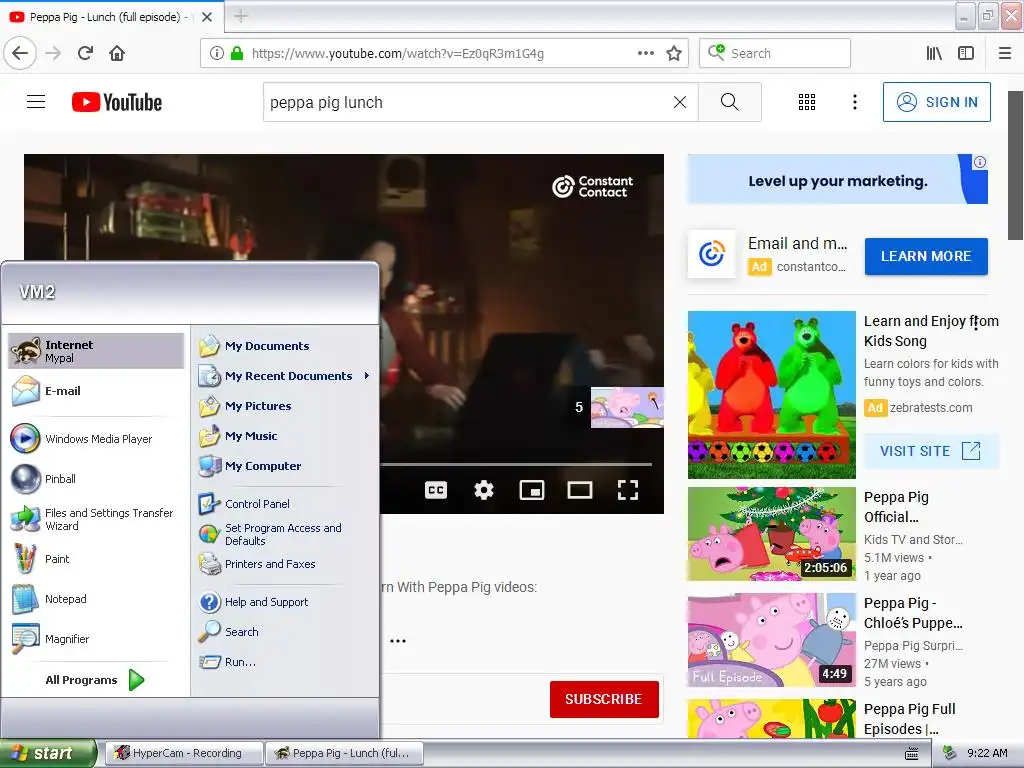
Task: Open the Run... dialog
Action: (x=285, y=662)
